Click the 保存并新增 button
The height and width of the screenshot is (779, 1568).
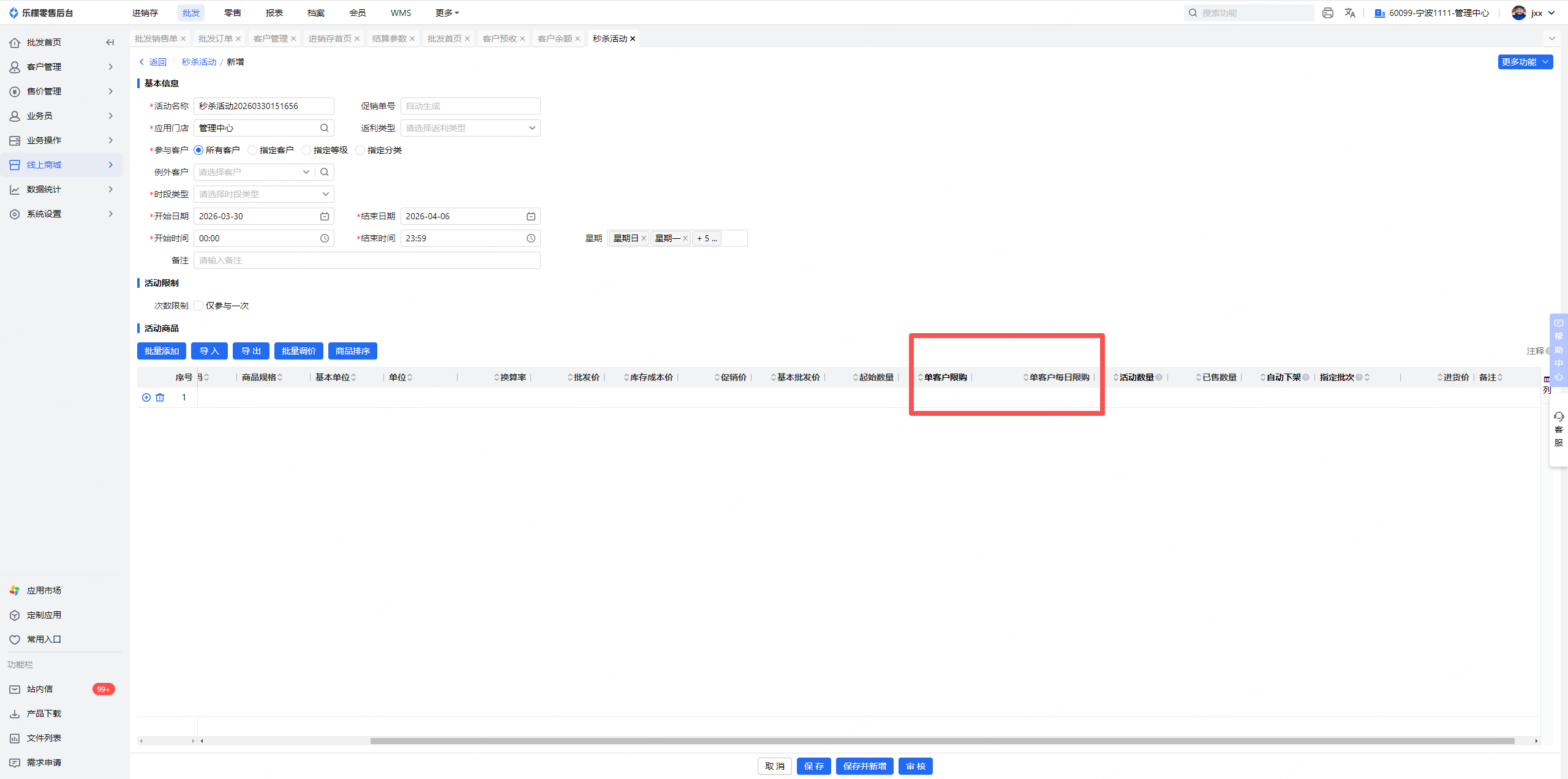(864, 766)
